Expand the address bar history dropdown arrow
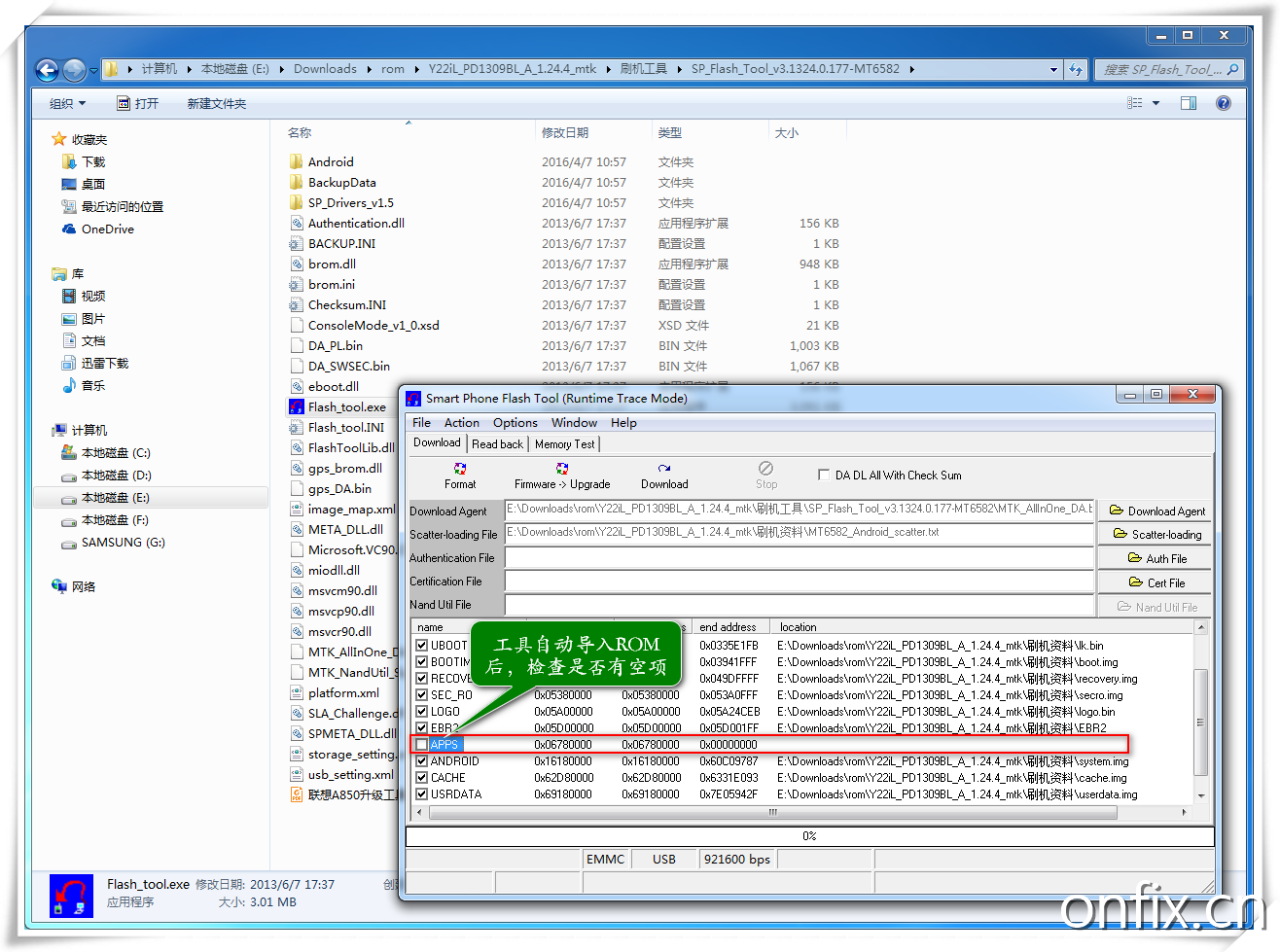 click(x=1053, y=70)
